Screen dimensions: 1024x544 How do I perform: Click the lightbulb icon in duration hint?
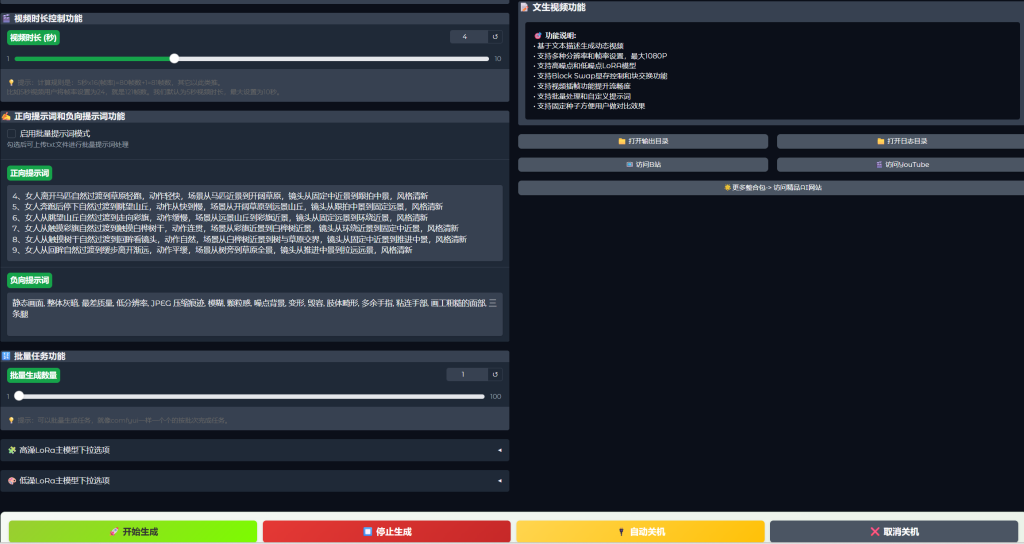(11, 83)
